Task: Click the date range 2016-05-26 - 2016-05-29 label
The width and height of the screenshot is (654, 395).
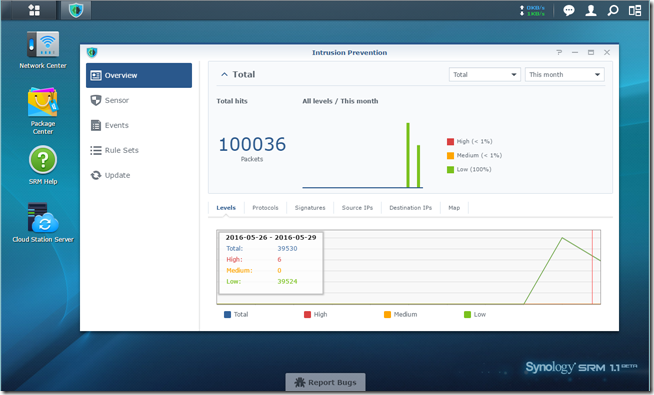Action: tap(271, 237)
